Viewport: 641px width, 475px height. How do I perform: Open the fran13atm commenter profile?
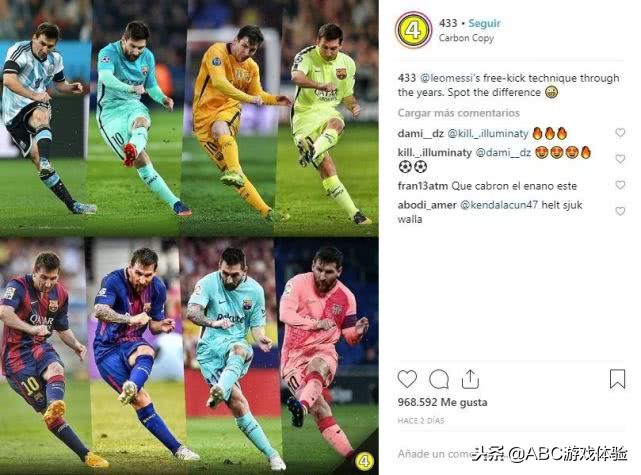(x=423, y=186)
